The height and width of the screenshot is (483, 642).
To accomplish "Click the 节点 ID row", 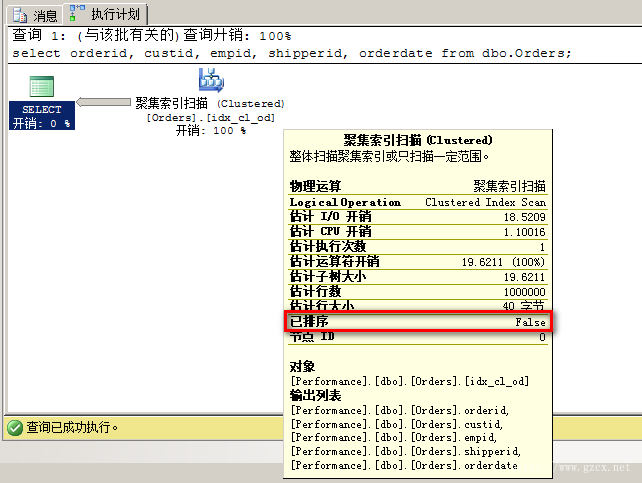I will [x=418, y=337].
